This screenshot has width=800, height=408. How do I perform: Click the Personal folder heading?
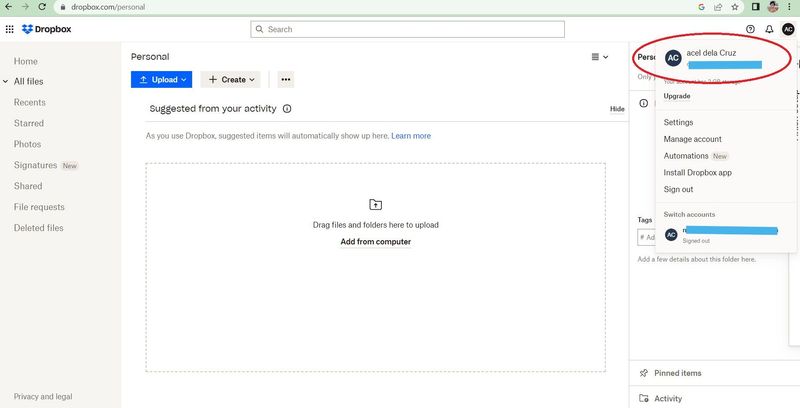[150, 57]
